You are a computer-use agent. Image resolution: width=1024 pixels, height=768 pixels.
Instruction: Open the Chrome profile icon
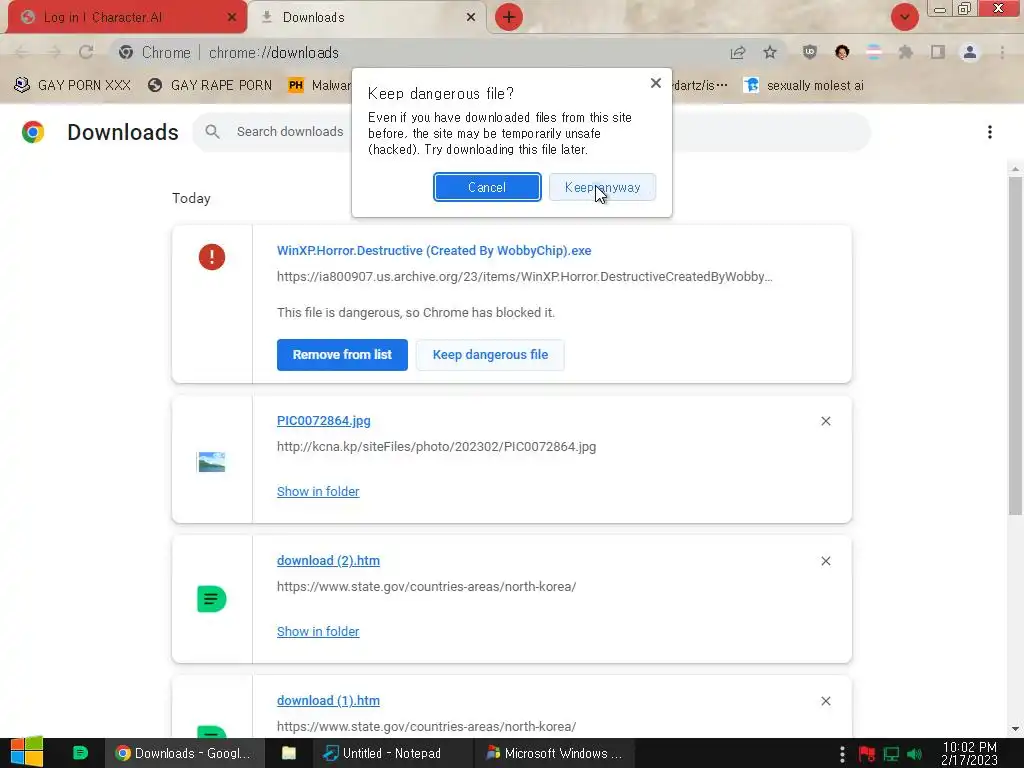click(x=970, y=52)
